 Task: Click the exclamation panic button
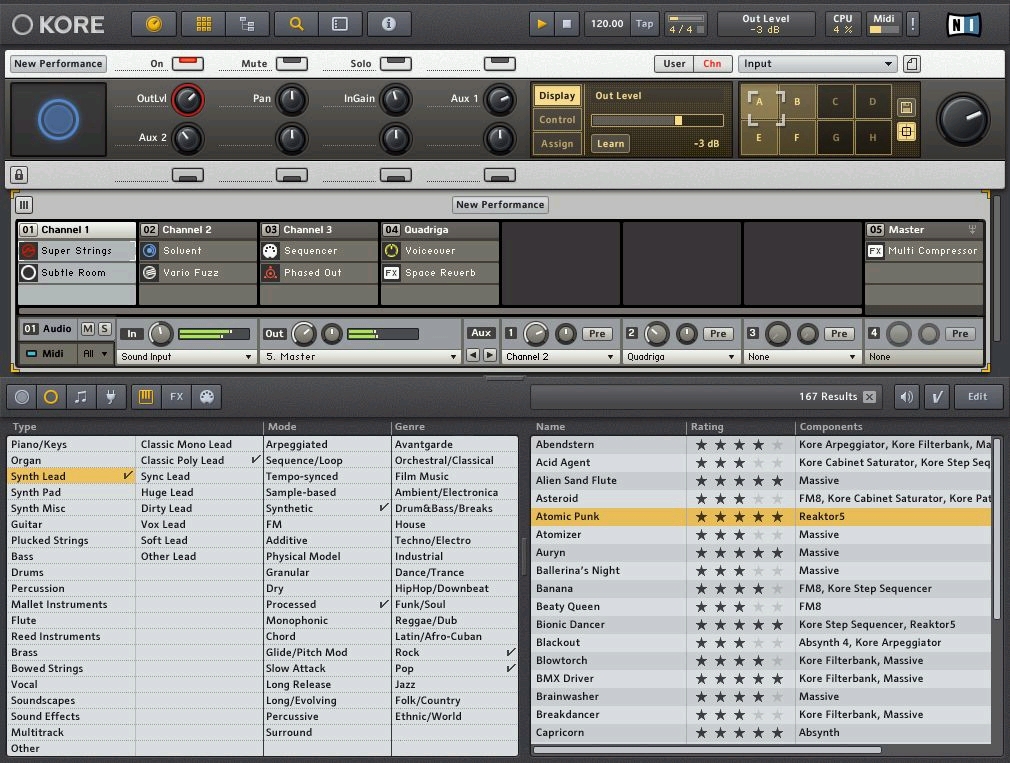click(913, 24)
